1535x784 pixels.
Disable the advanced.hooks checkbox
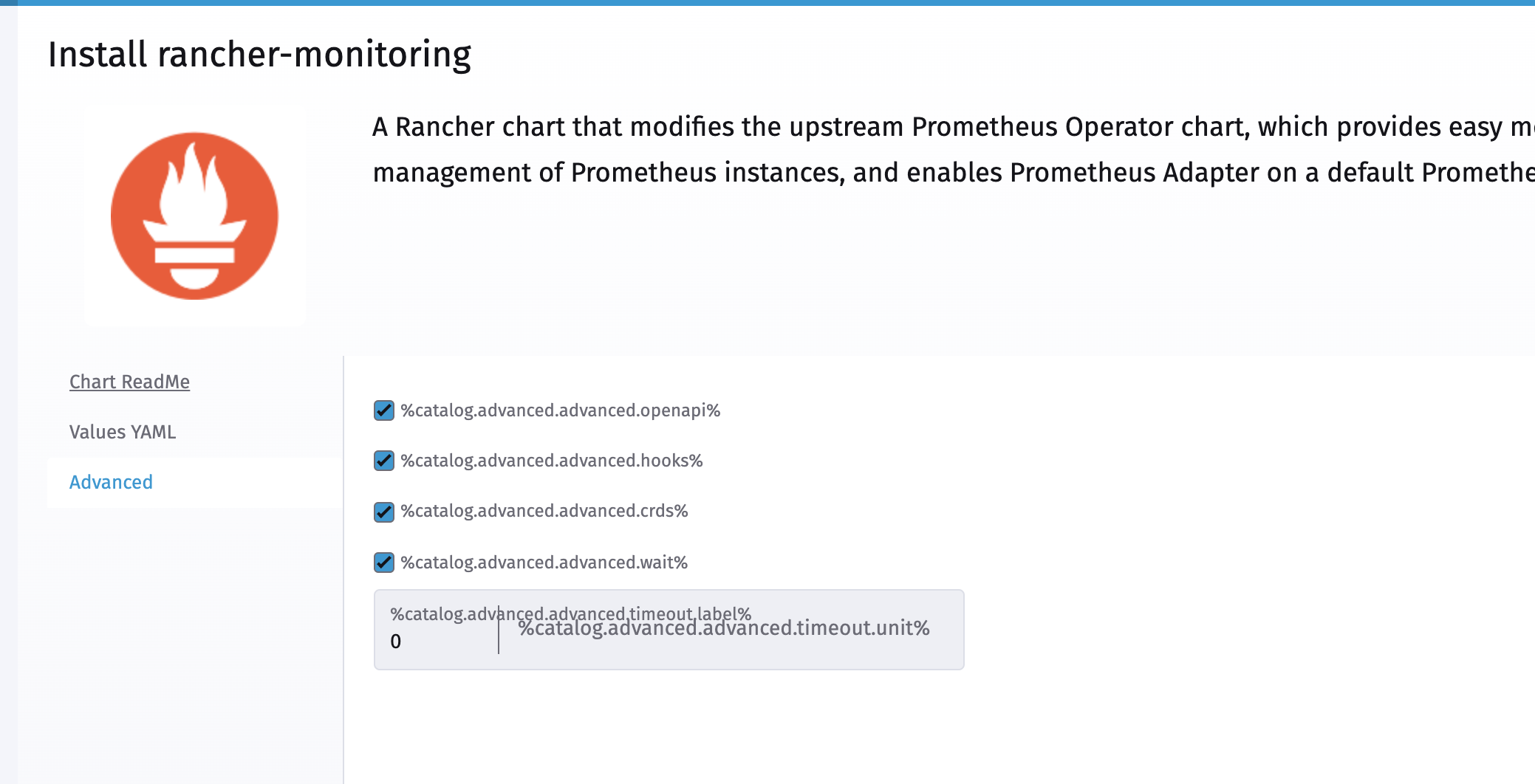click(383, 461)
